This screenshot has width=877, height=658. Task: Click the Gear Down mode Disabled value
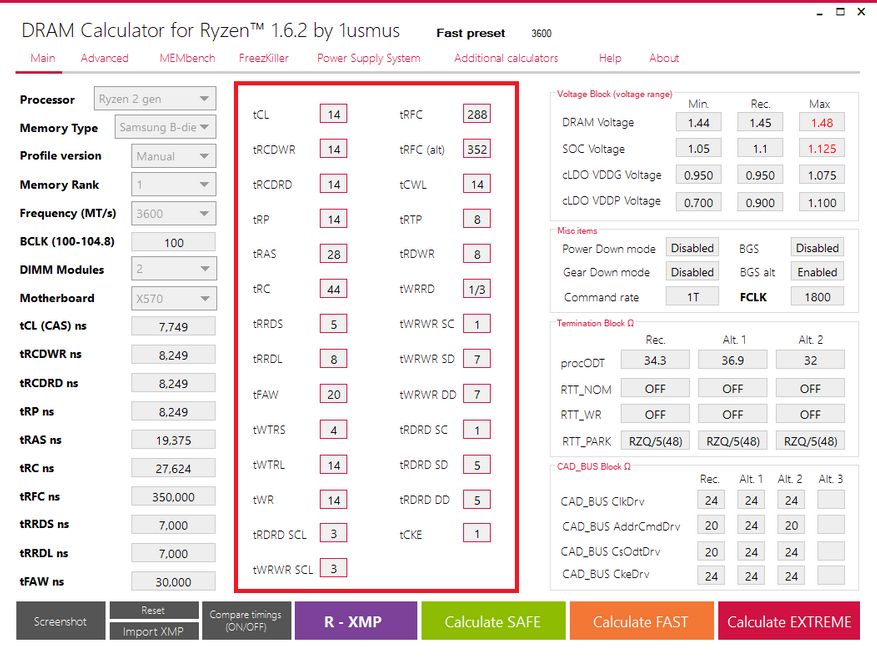click(692, 272)
